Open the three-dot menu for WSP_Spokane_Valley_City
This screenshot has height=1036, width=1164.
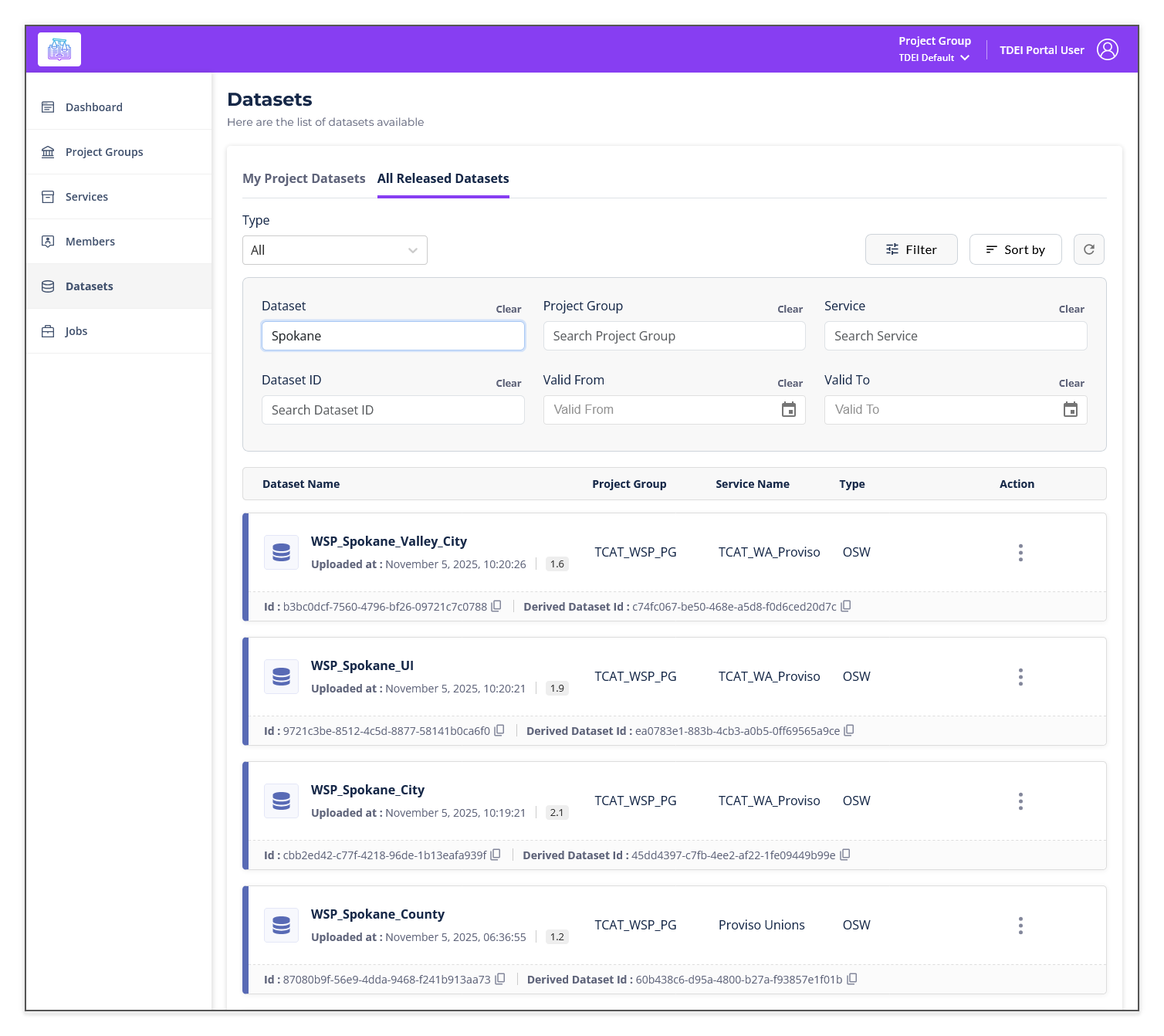pyautogui.click(x=1020, y=553)
